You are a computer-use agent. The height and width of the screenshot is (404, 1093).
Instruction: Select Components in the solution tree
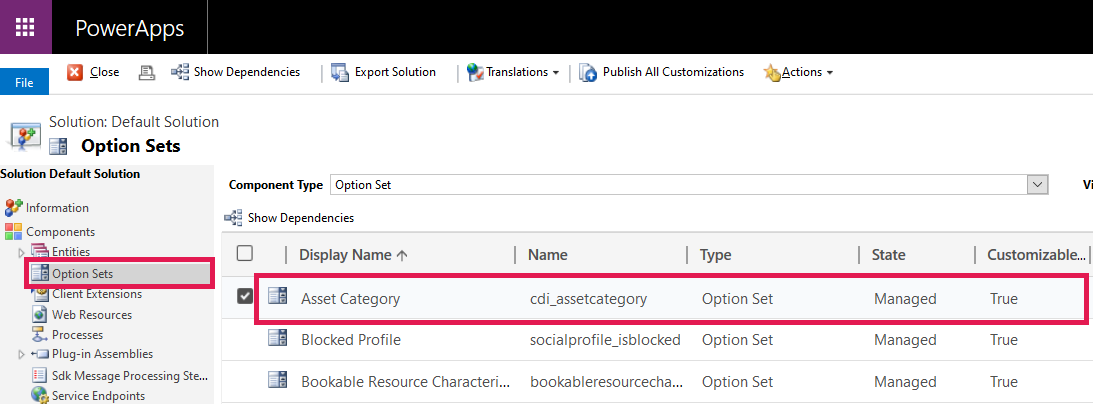(x=61, y=232)
